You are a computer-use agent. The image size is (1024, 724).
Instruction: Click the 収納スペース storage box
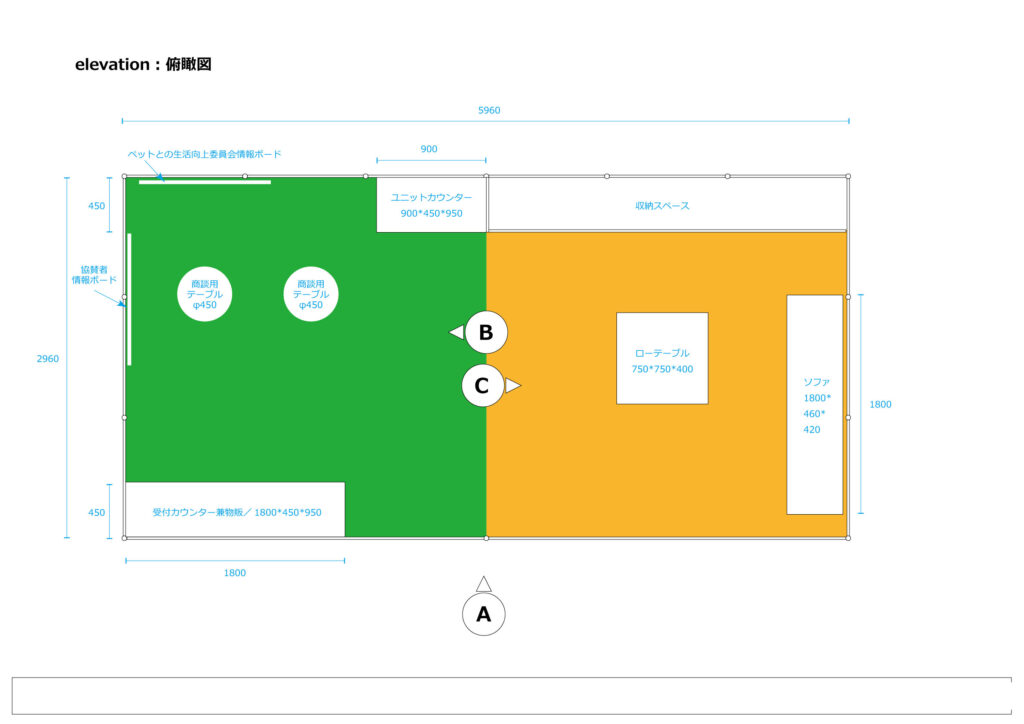[x=667, y=205]
